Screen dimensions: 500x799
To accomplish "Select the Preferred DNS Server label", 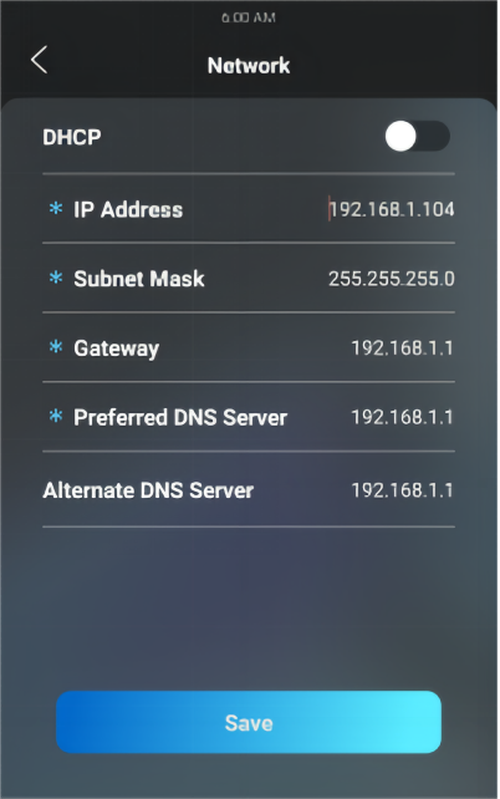I will pyautogui.click(x=180, y=417).
